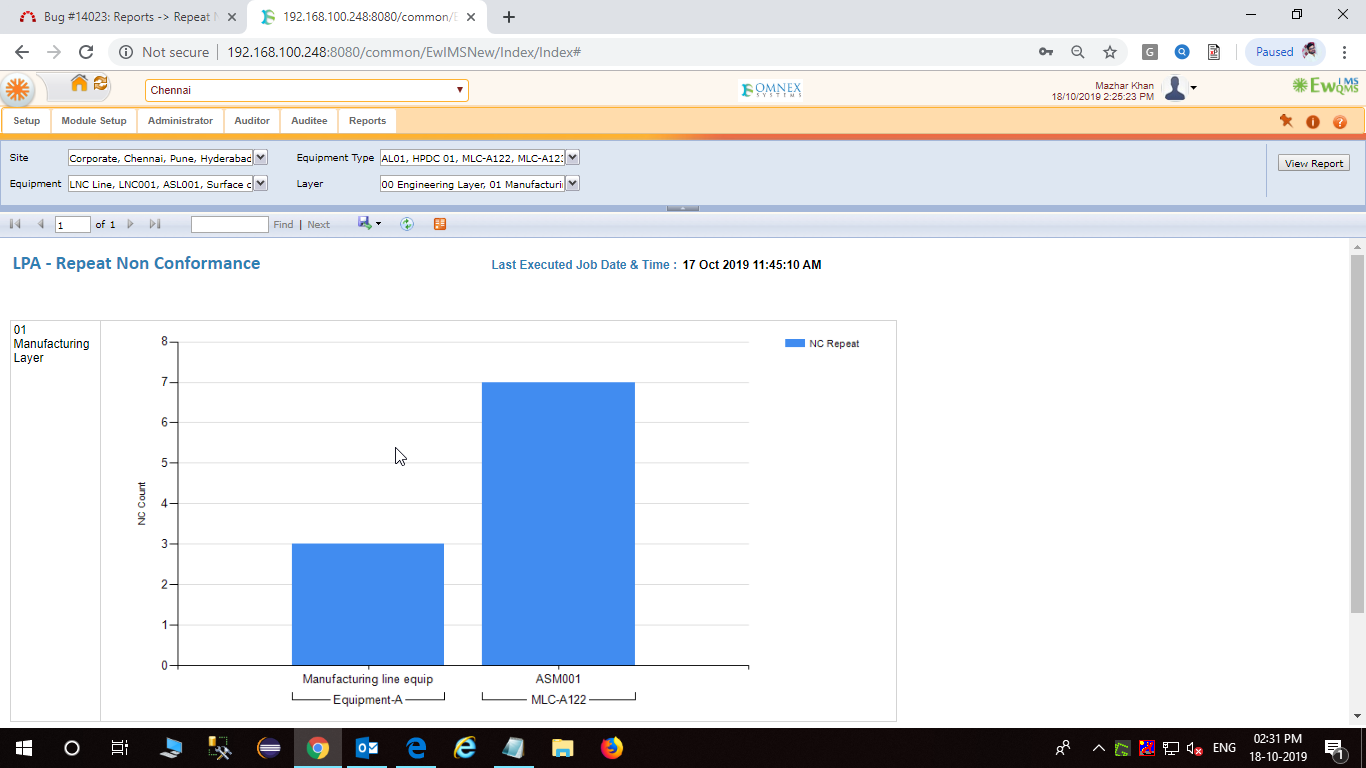Open the user profile avatar menu

click(1180, 89)
